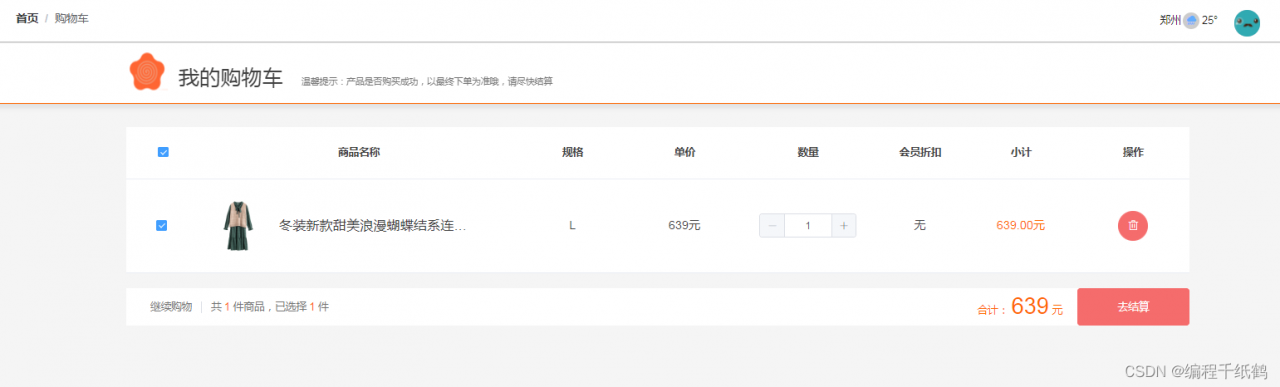Click the quantity input field showing 1
Screen dimensions: 1280x387
pyautogui.click(x=808, y=226)
